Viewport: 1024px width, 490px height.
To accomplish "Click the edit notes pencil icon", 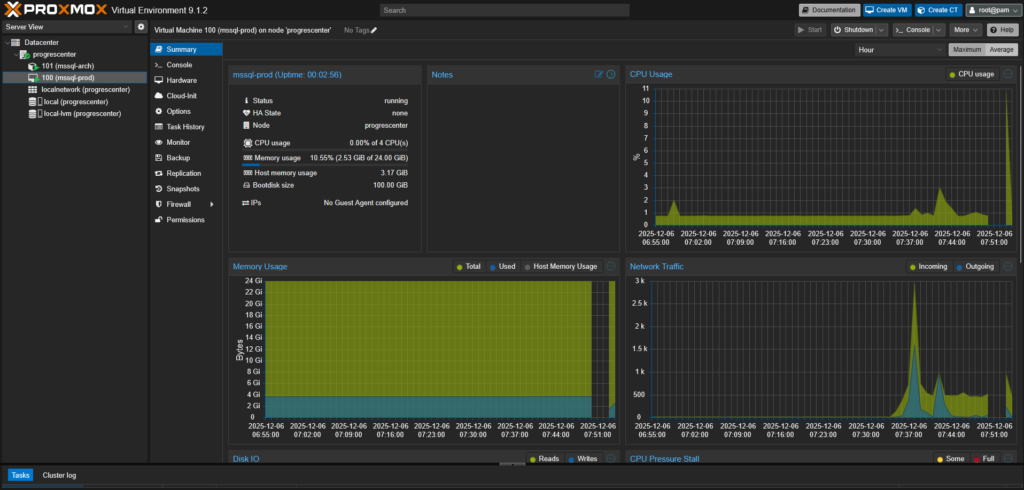I will (599, 74).
